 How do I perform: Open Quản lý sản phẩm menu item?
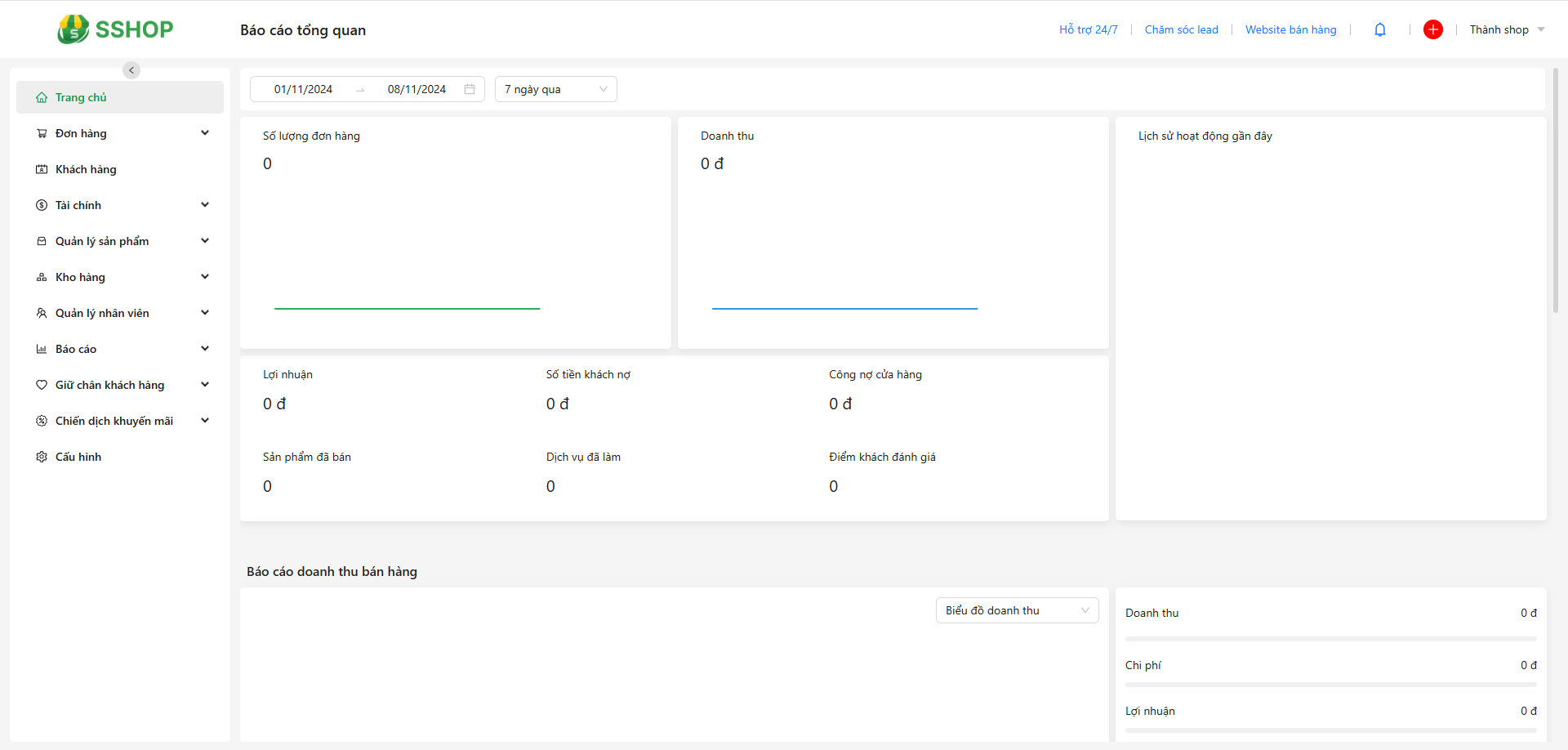point(102,241)
